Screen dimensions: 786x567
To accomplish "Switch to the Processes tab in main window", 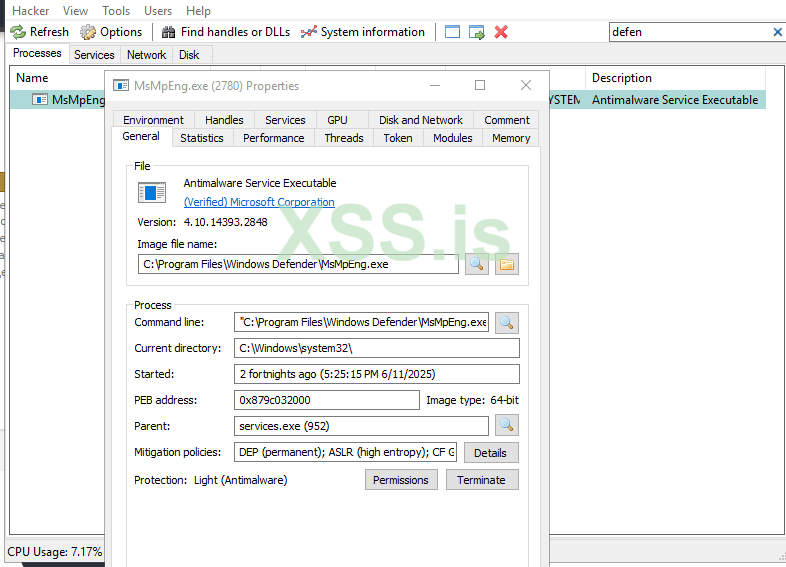I will tap(37, 53).
